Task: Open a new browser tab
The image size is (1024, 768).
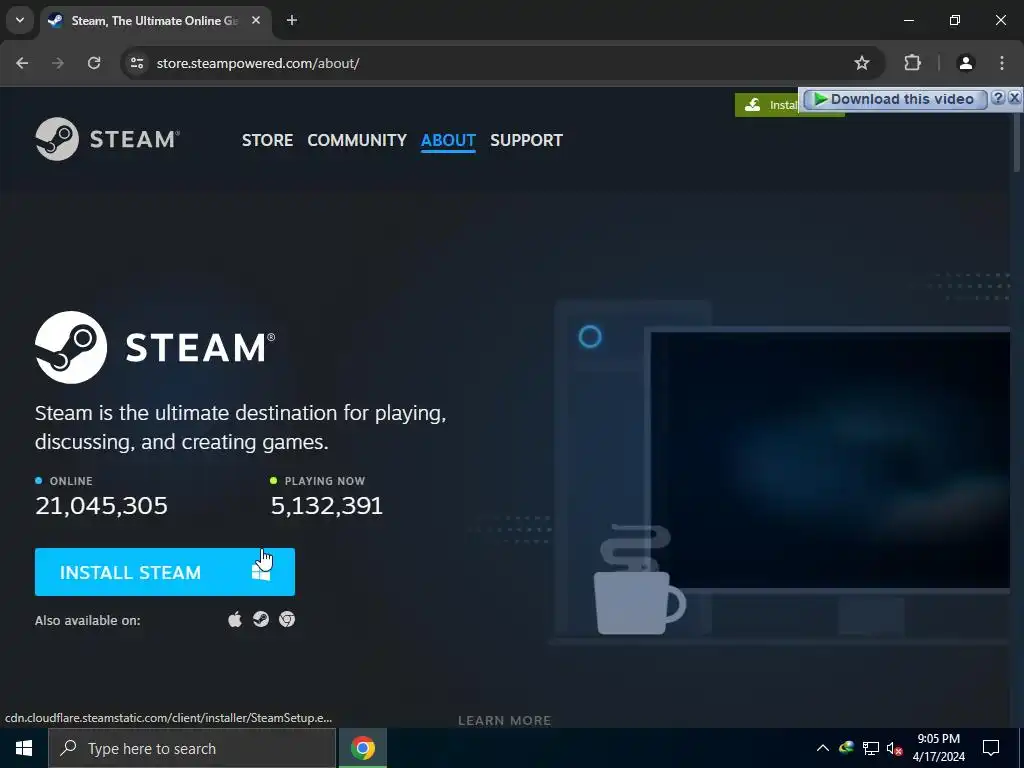Action: [x=292, y=20]
